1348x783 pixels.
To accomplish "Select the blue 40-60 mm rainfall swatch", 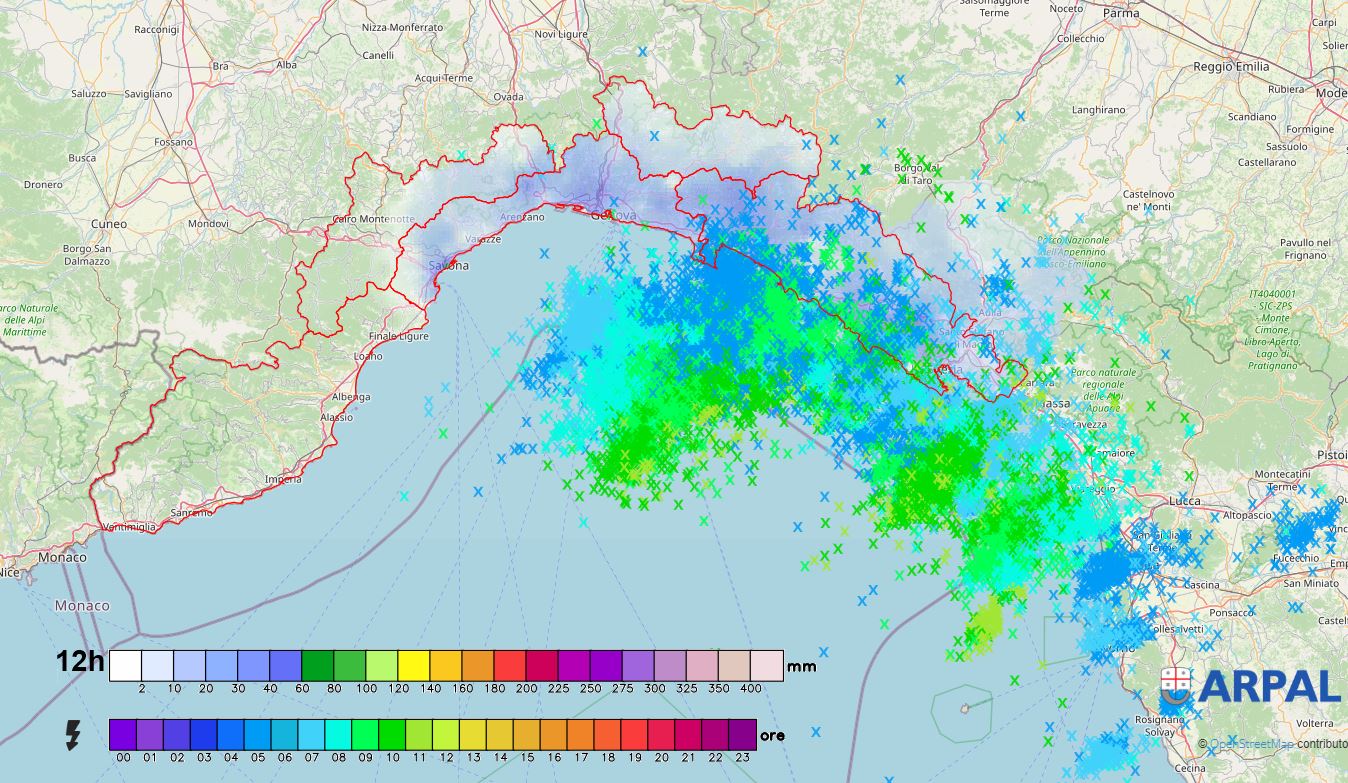I will [x=286, y=665].
